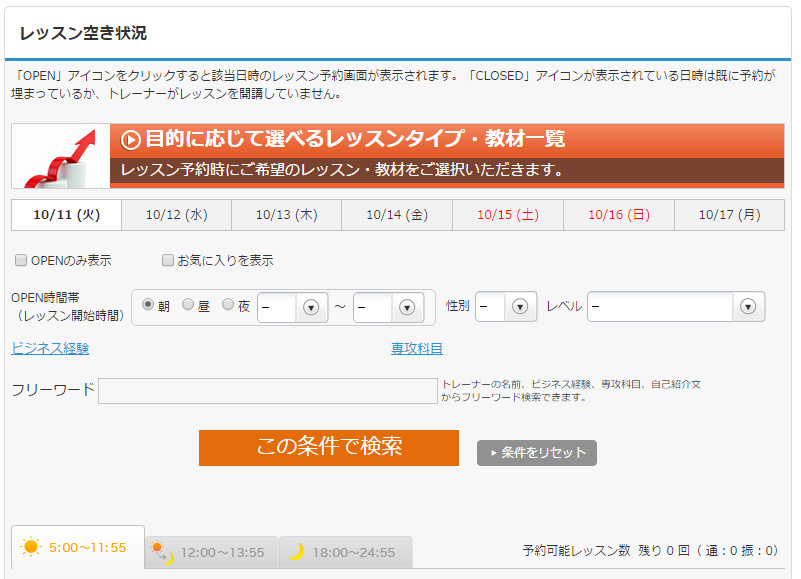801x579 pixels.
Task: Click the 条件をリセット button
Action: pos(537,453)
